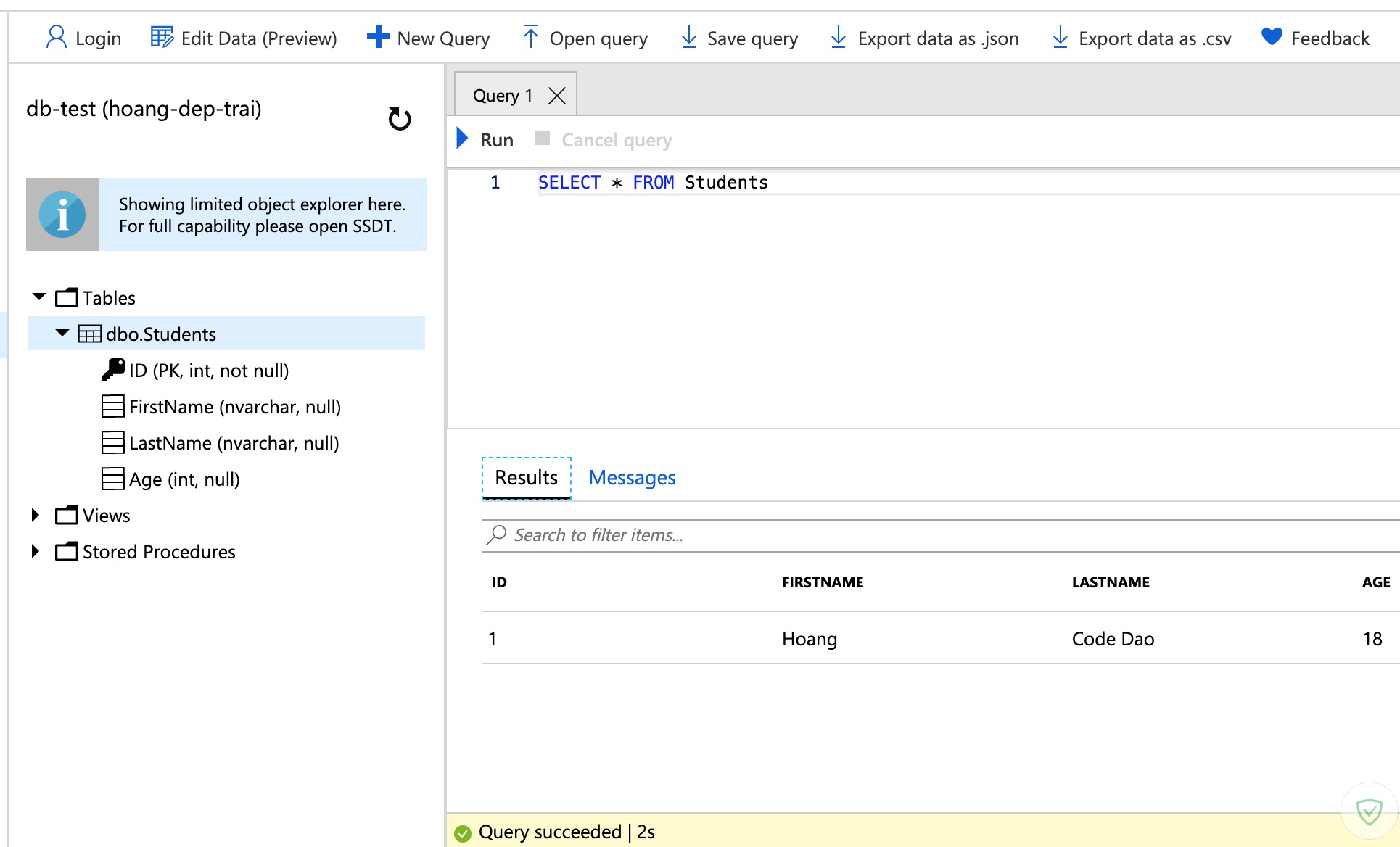Export data as .json

click(x=924, y=38)
